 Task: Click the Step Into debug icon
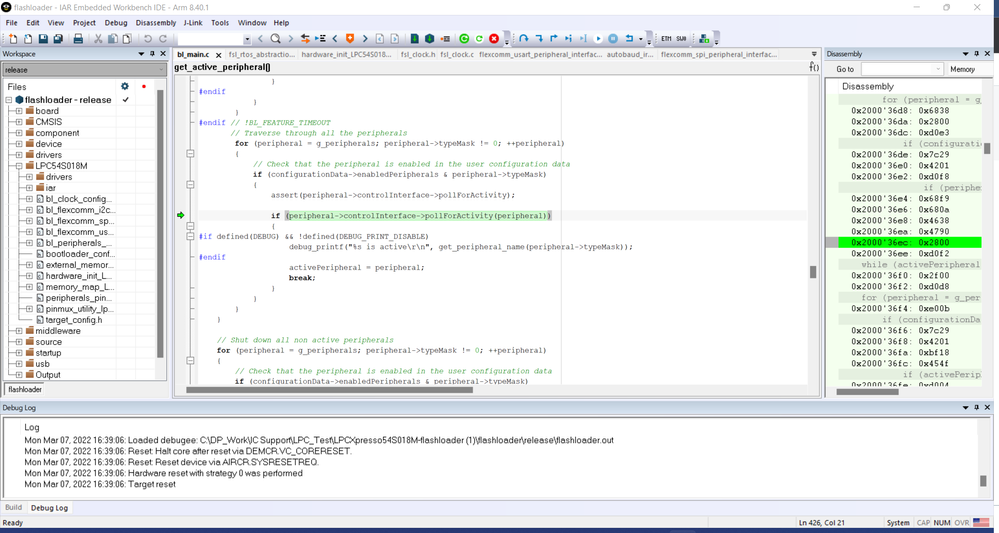tap(539, 39)
